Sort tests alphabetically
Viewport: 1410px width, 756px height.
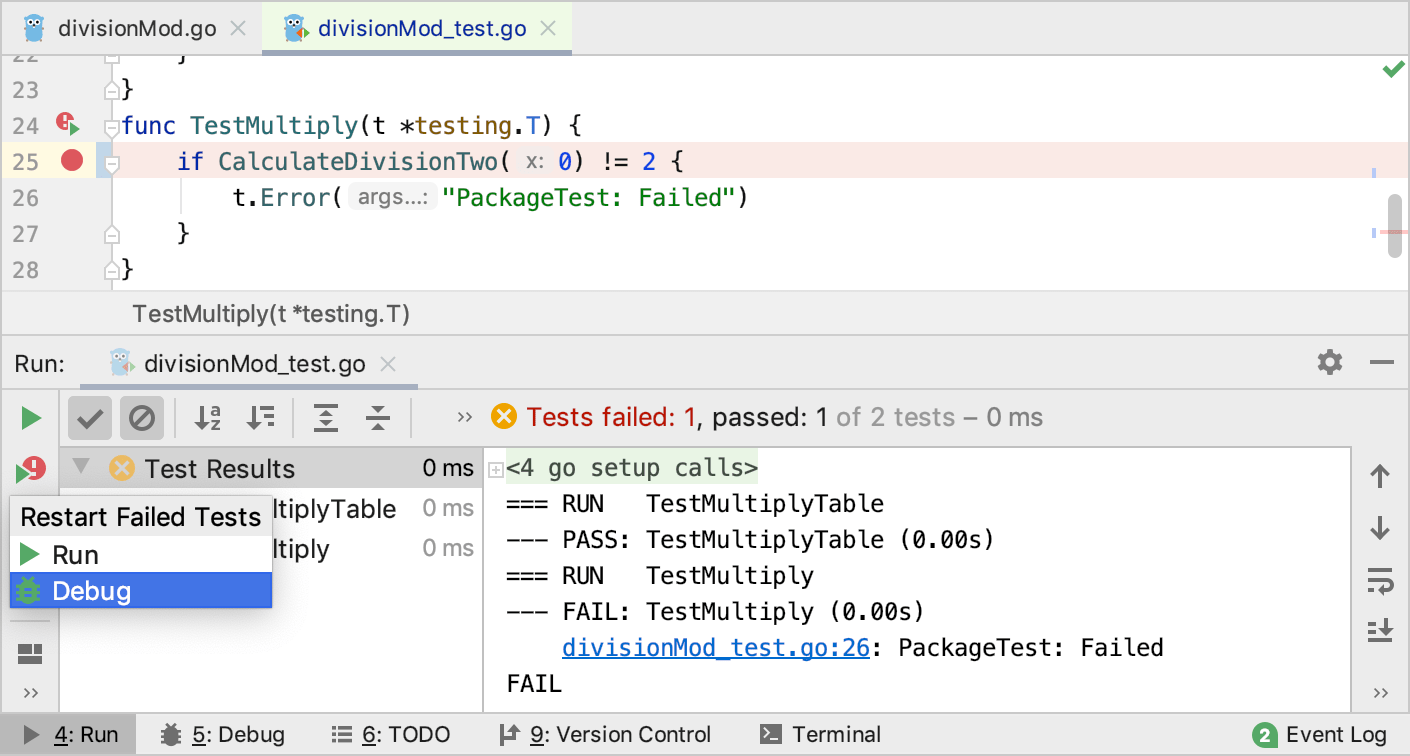coord(207,418)
